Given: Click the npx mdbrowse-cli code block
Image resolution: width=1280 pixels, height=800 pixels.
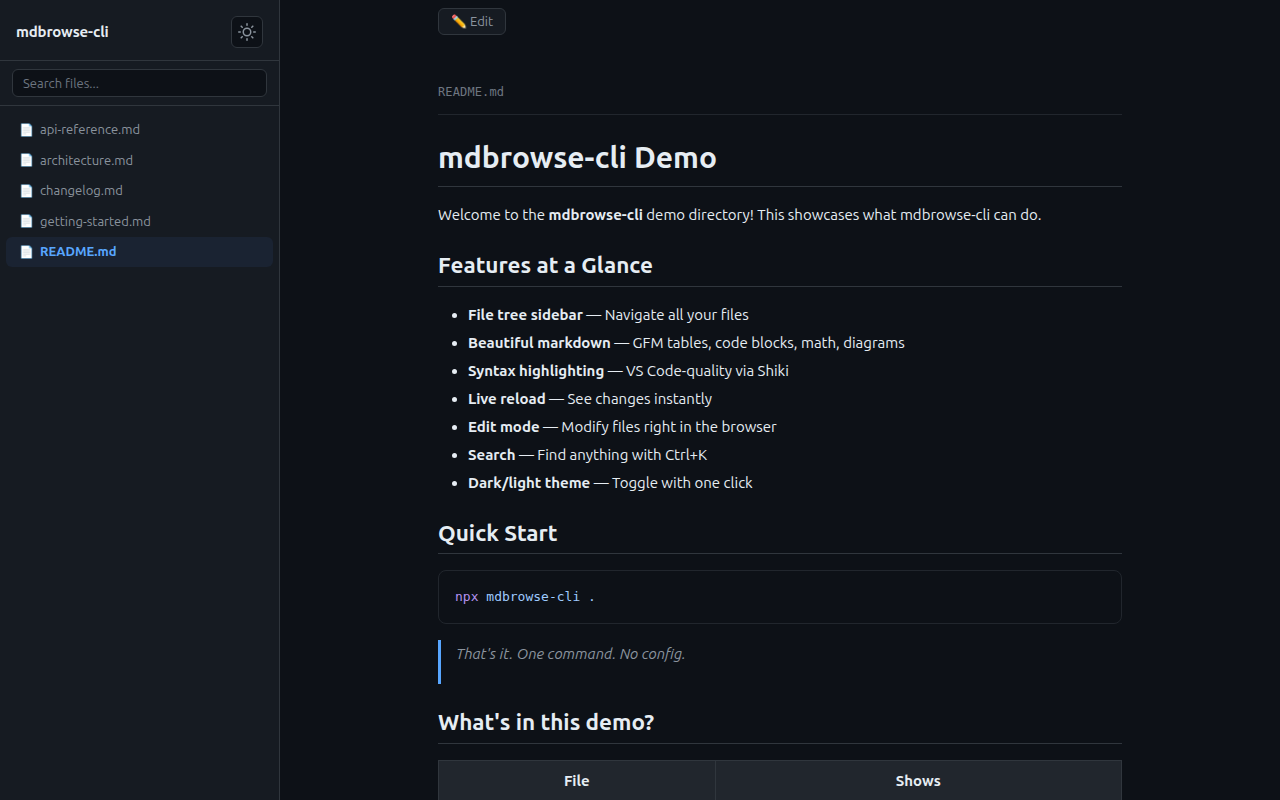Looking at the screenshot, I should pos(780,597).
